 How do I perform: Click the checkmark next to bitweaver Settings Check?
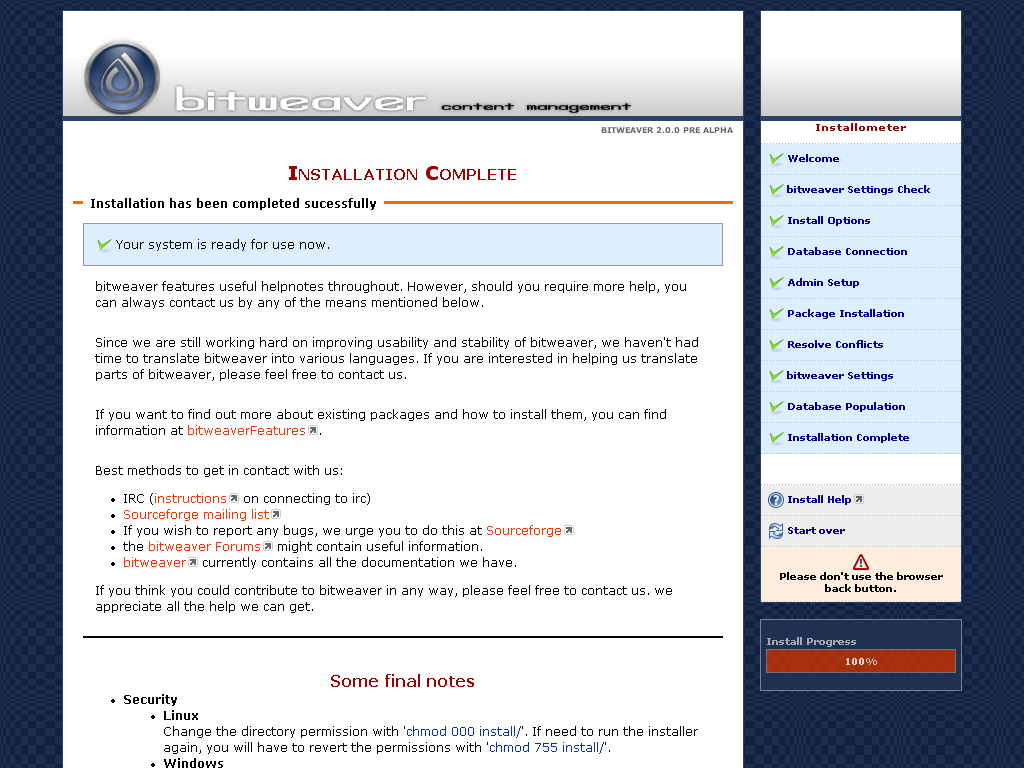(x=776, y=189)
